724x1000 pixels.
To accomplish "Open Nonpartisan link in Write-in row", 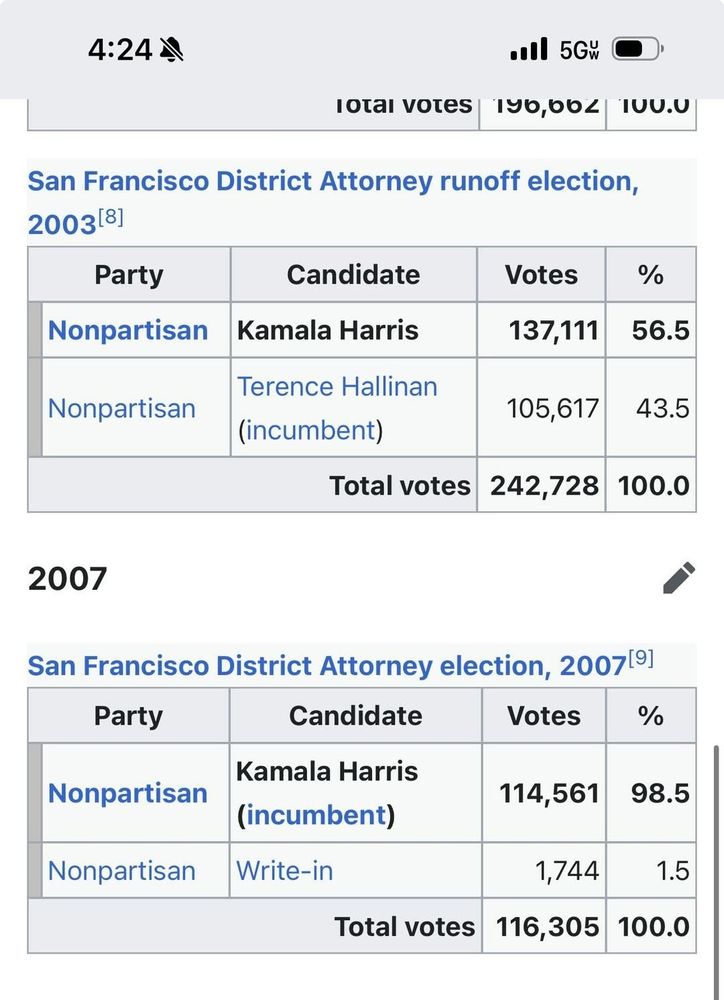I will (122, 871).
